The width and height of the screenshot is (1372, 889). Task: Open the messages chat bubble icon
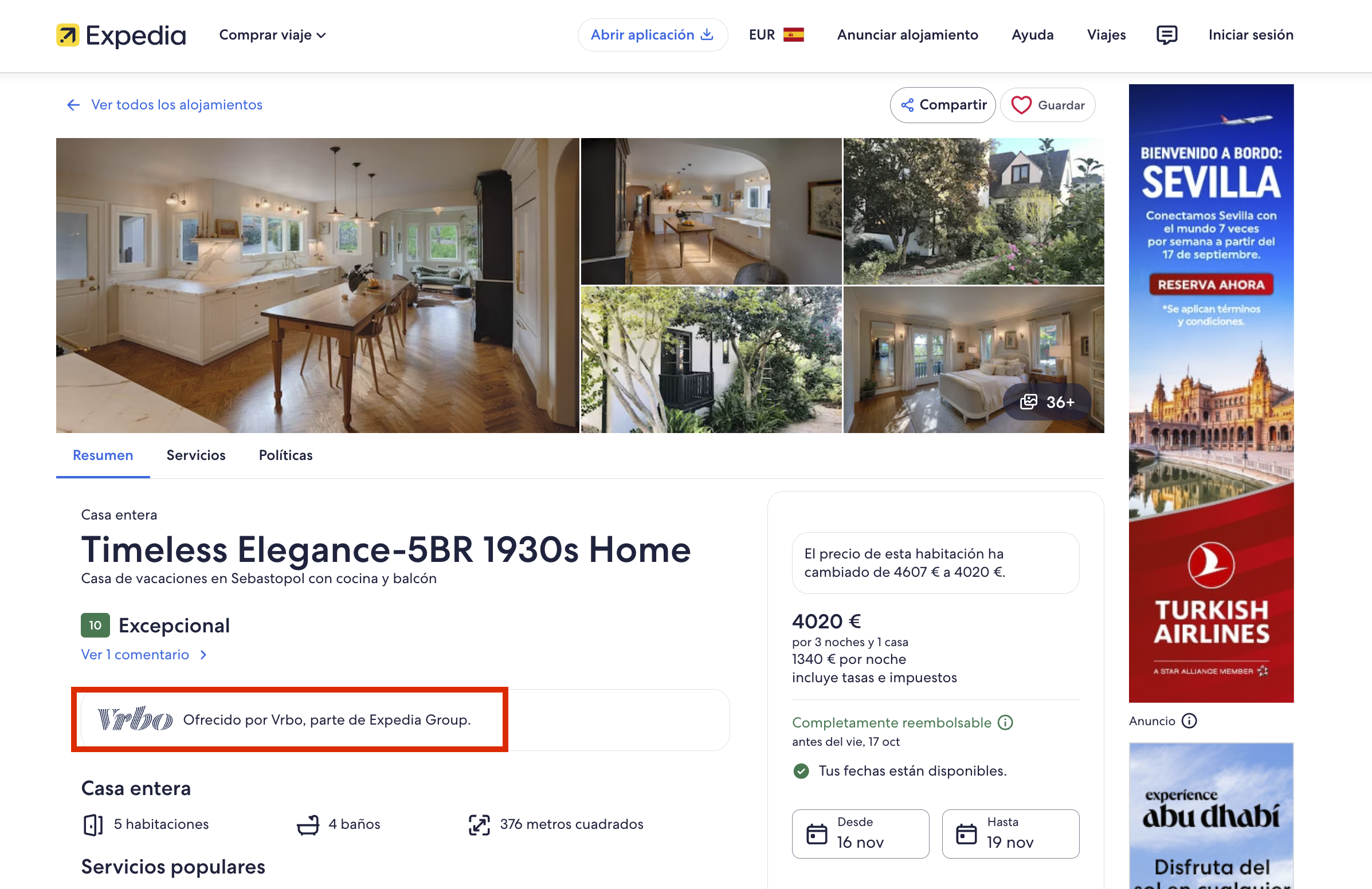[1166, 35]
